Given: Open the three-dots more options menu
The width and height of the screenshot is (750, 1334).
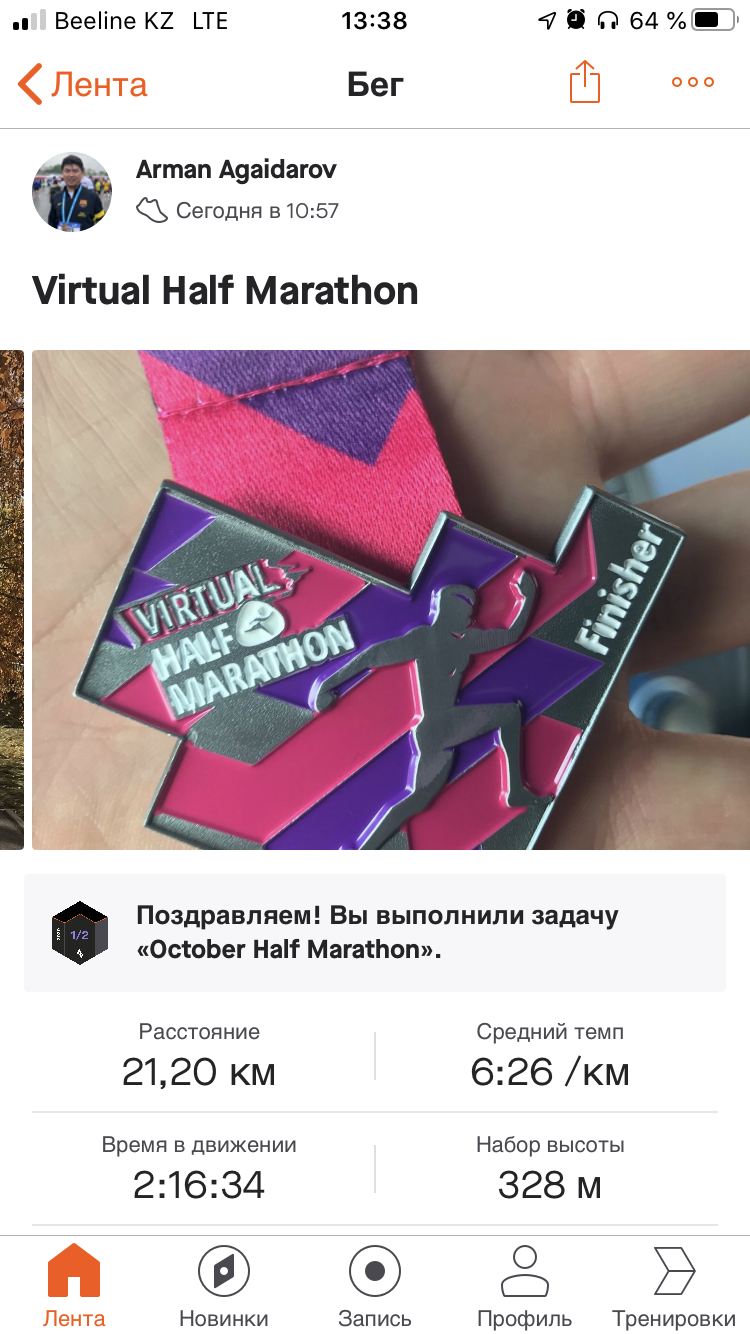Looking at the screenshot, I should point(693,83).
